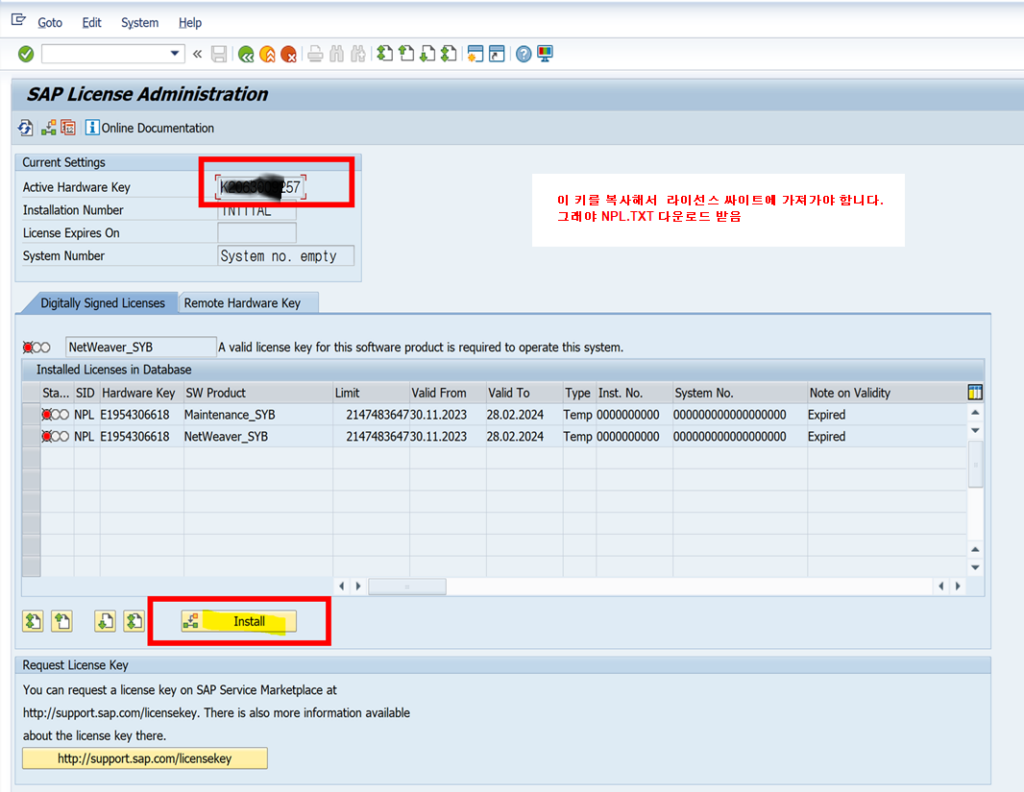1024x792 pixels.
Task: Click the bottom scroll down arrow of licenses table
Action: [975, 567]
